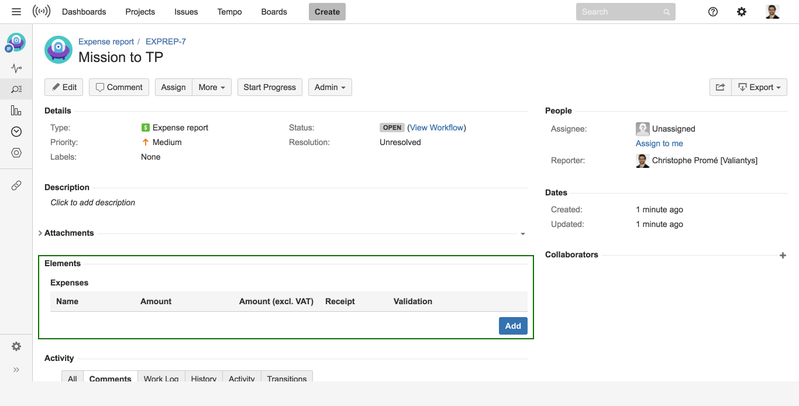The height and width of the screenshot is (406, 799).
Task: Click the Assign to me link
Action: [659, 144]
